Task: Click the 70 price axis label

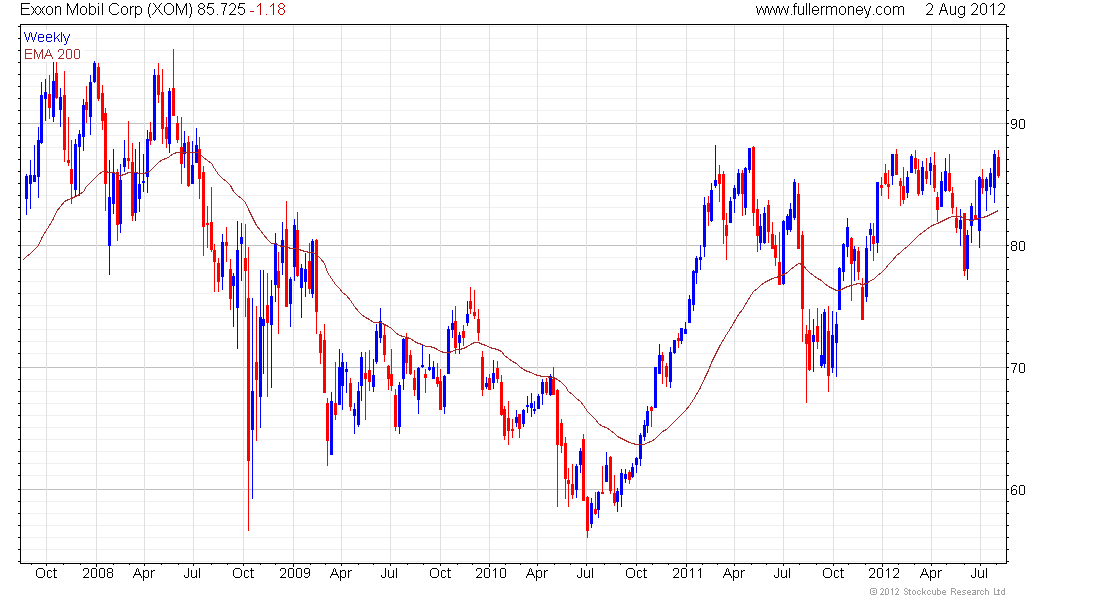Action: [x=1017, y=368]
